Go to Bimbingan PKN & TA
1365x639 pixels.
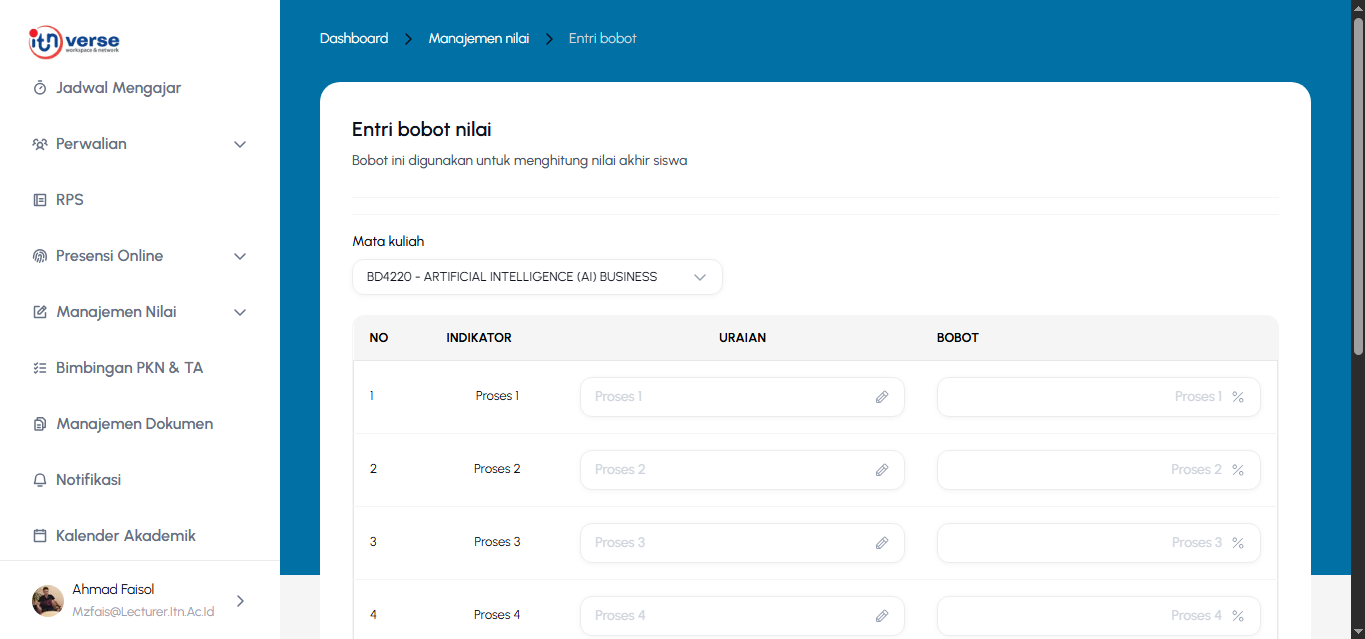130,368
